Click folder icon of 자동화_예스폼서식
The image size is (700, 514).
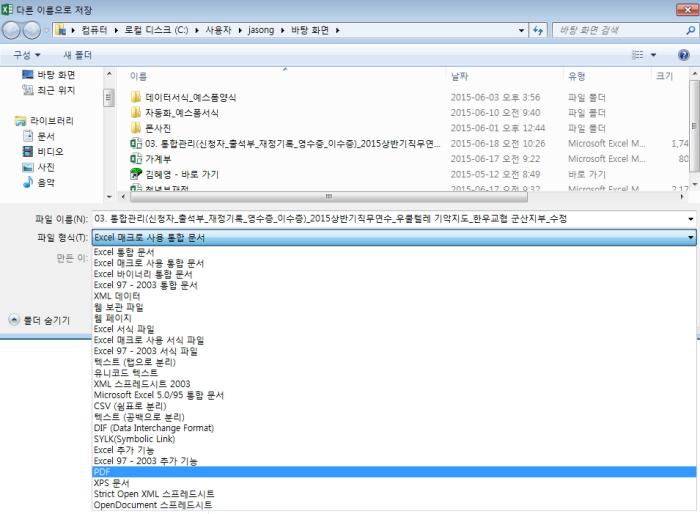point(136,113)
